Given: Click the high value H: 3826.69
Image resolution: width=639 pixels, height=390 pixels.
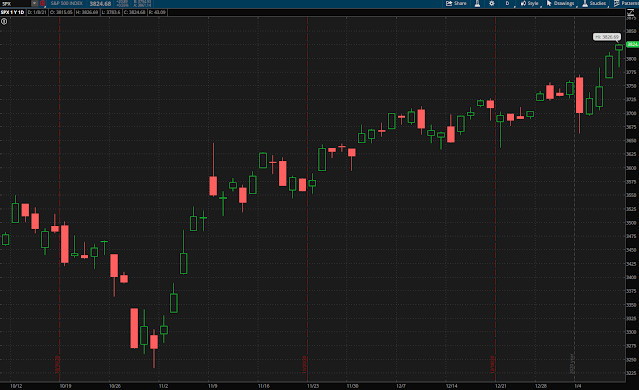Looking at the screenshot, I should (86, 12).
